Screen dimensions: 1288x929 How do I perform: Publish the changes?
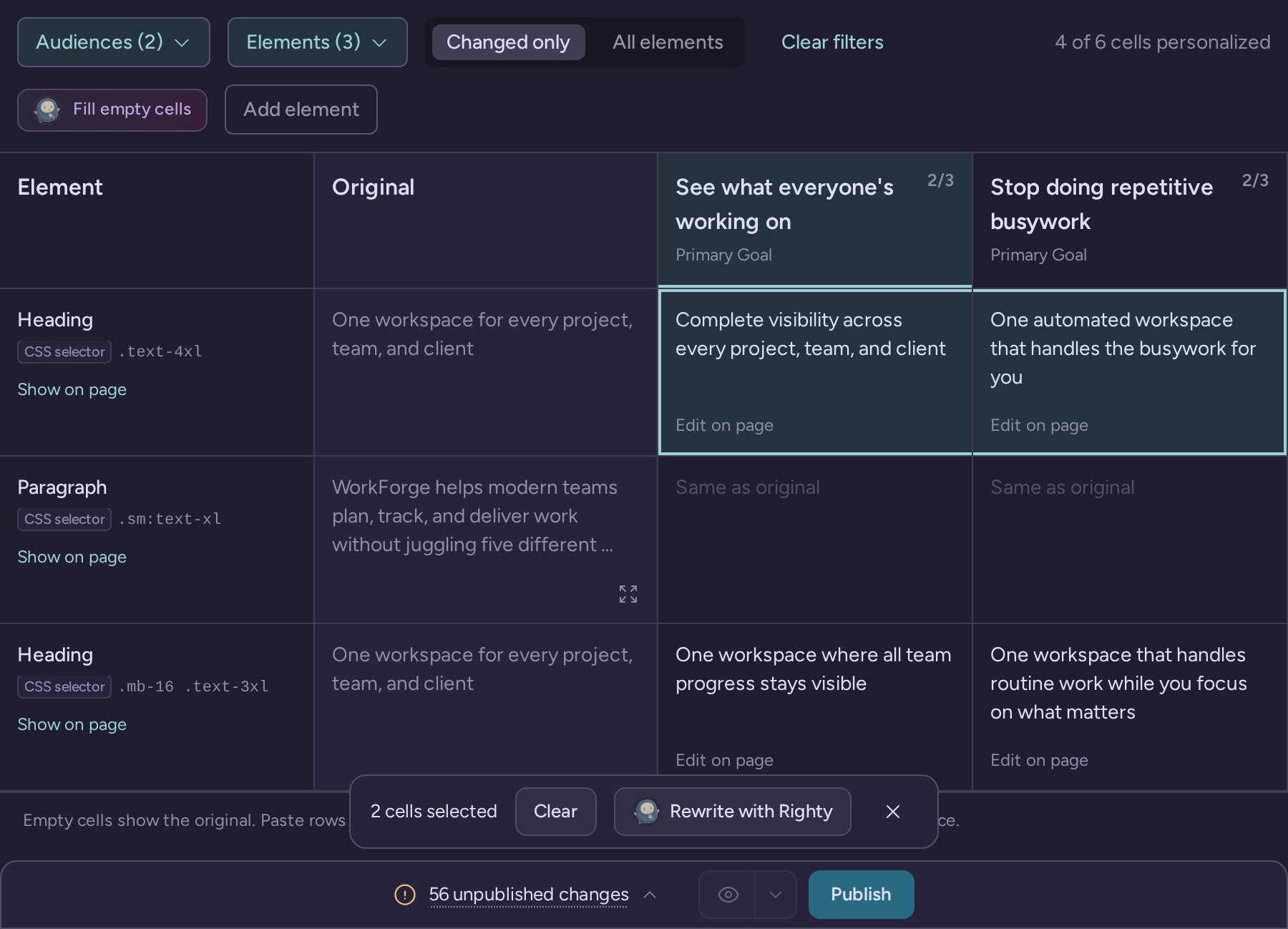click(x=861, y=895)
